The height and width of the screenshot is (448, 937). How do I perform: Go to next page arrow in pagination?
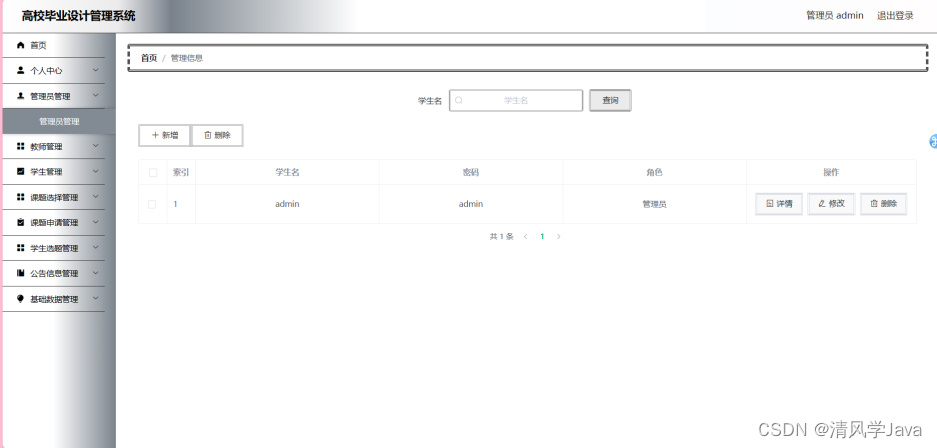[x=559, y=237]
